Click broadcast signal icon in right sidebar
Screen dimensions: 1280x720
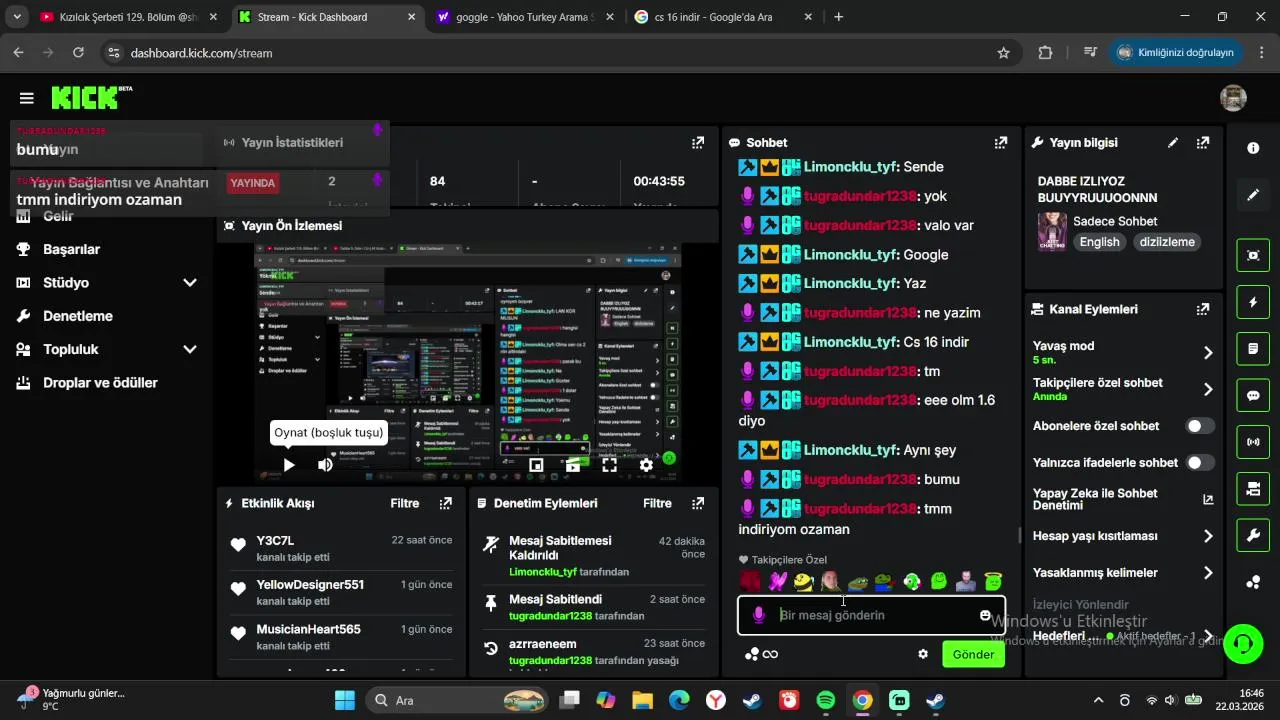(1253, 441)
